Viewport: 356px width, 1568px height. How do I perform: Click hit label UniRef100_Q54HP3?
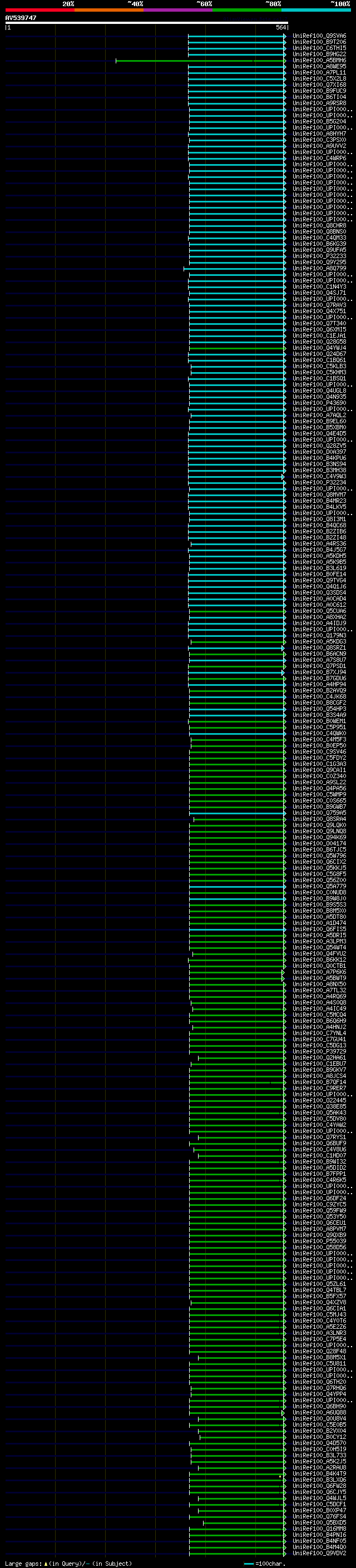(x=319, y=709)
